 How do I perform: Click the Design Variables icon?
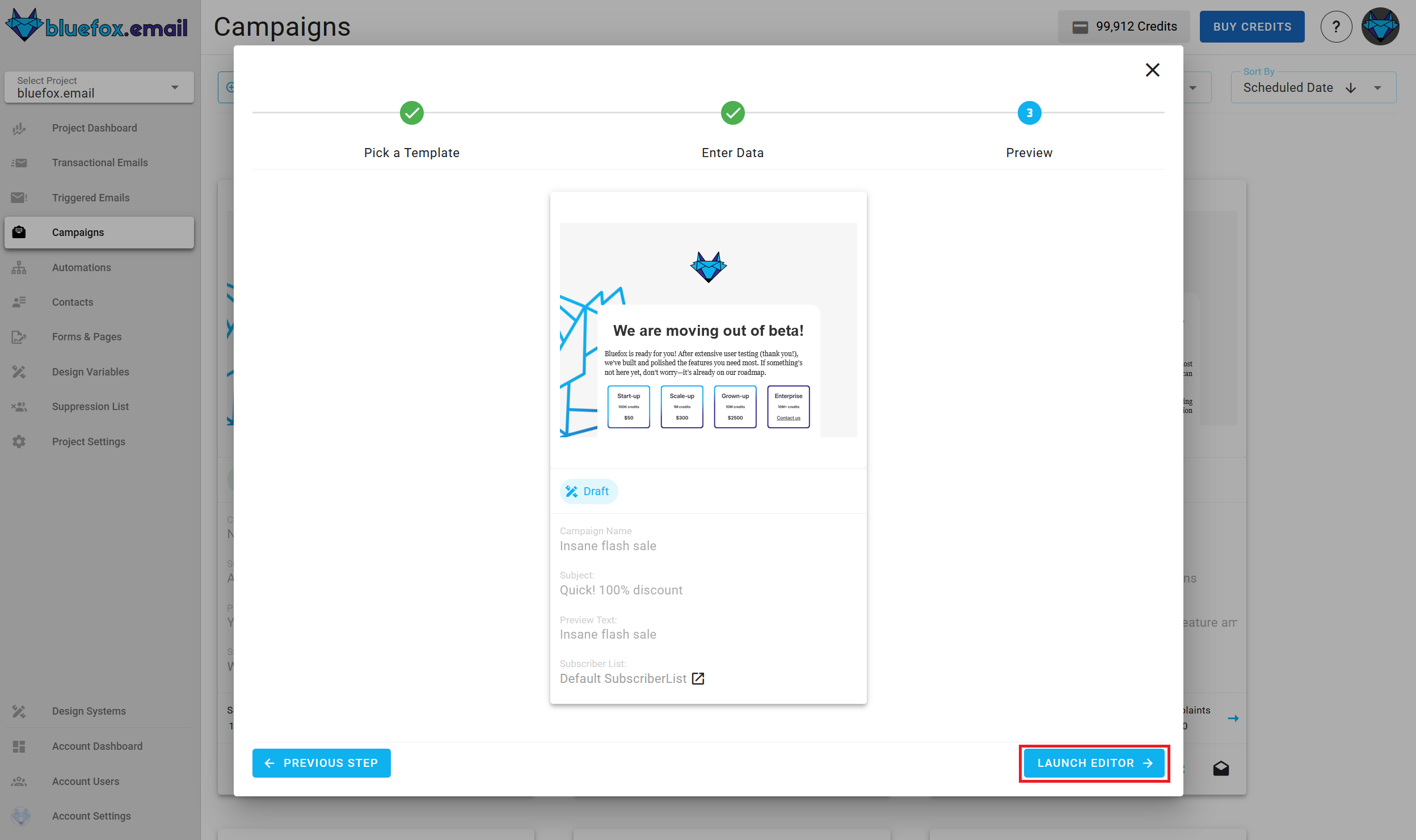tap(19, 372)
